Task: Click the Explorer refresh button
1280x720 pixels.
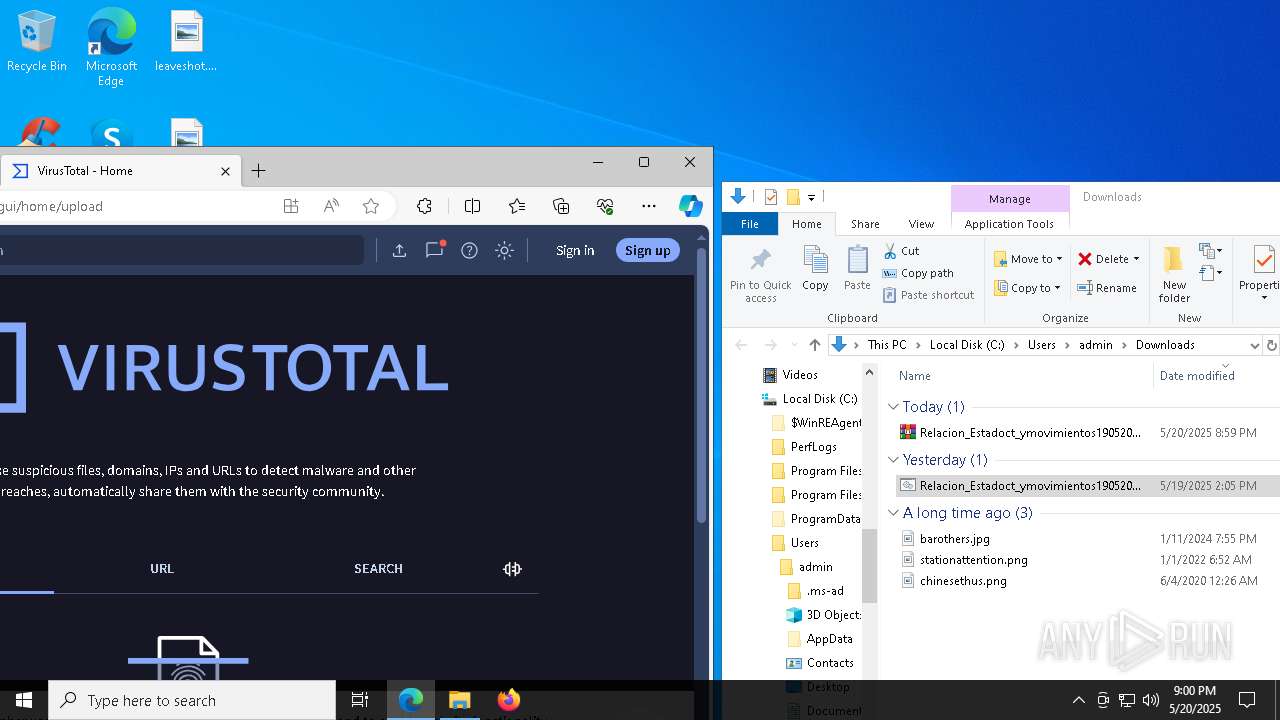Action: 1271,345
